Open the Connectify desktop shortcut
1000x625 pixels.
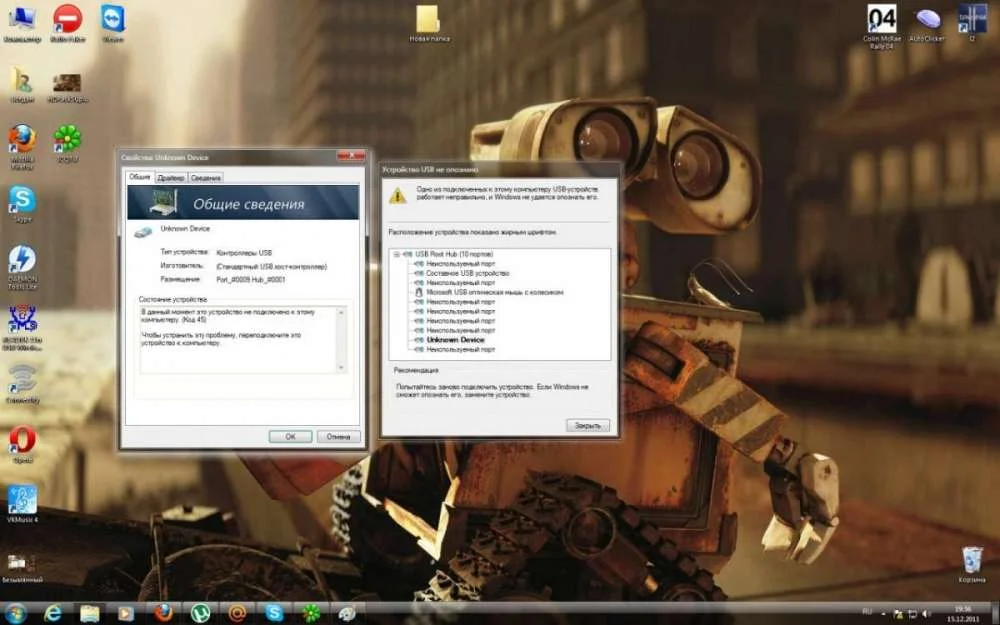point(22,383)
